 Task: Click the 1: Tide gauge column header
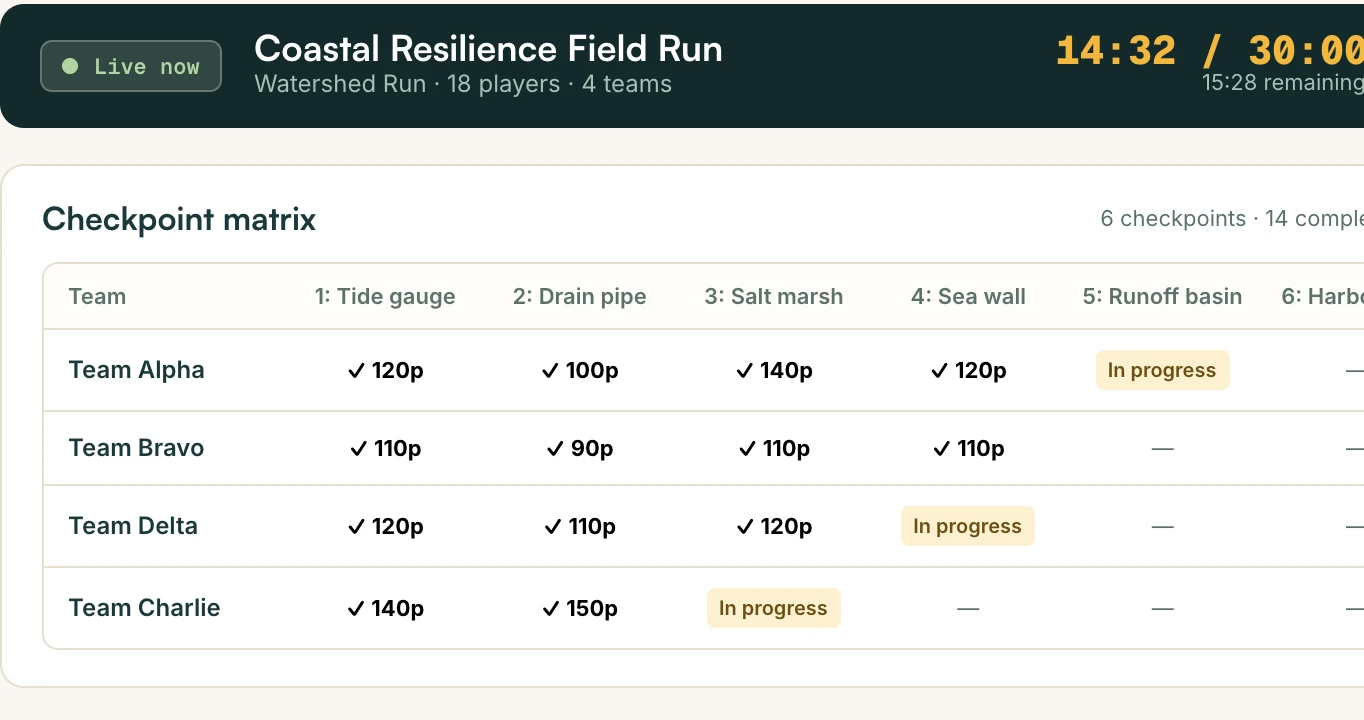point(385,296)
